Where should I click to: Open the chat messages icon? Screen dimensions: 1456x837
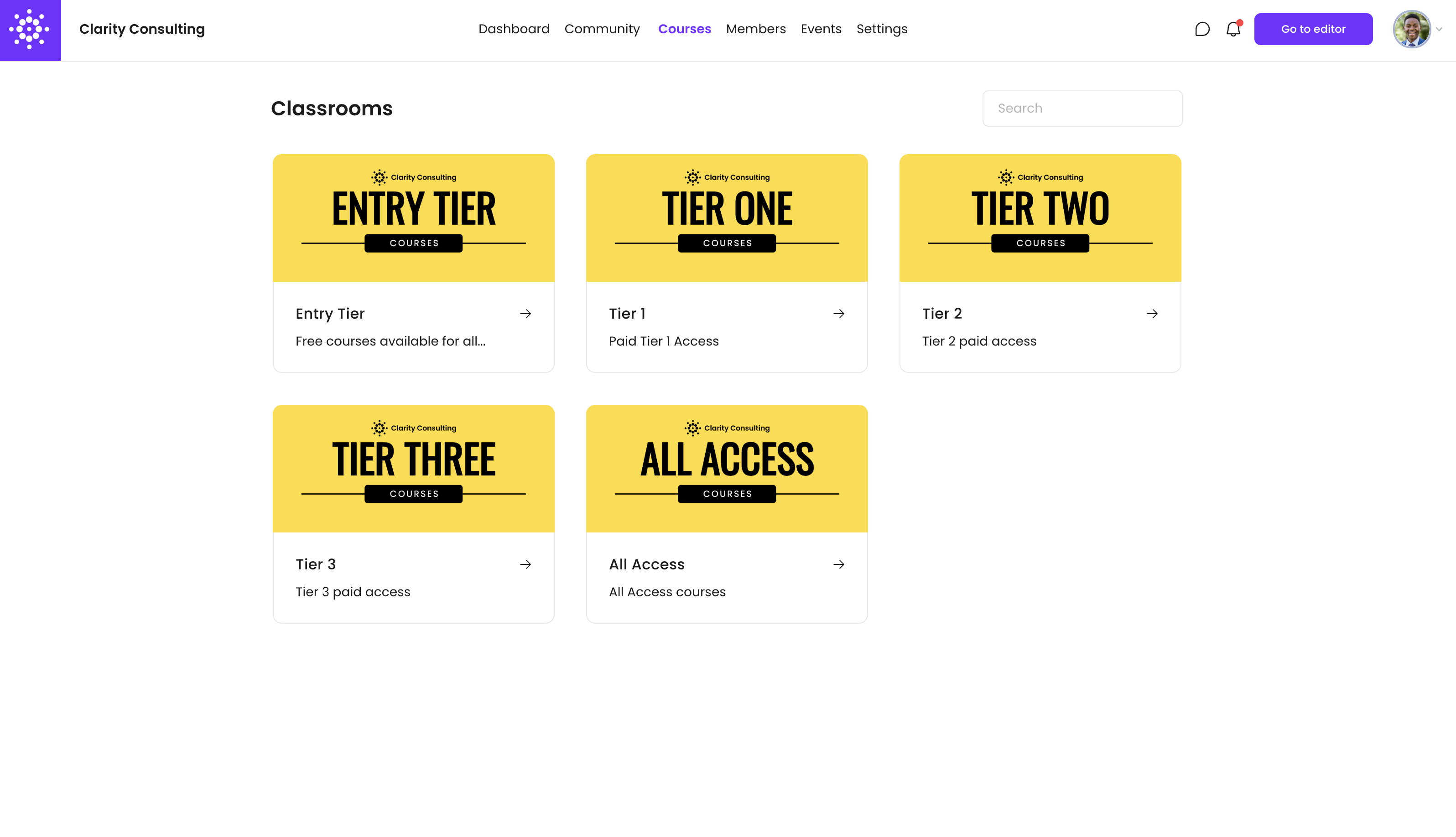[1202, 29]
